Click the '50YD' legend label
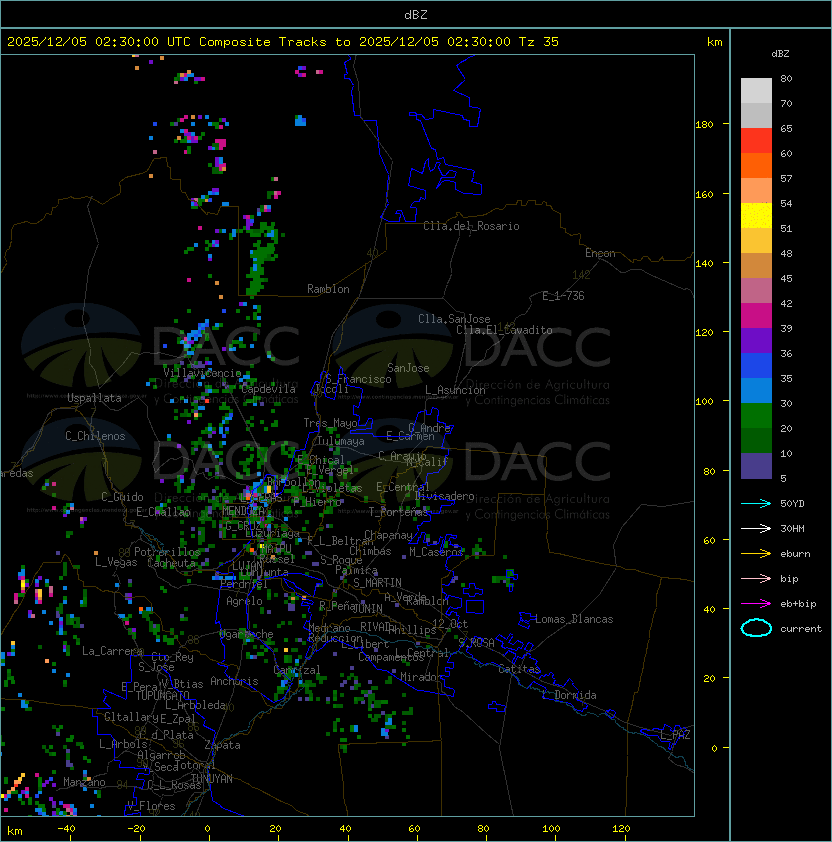 (792, 503)
